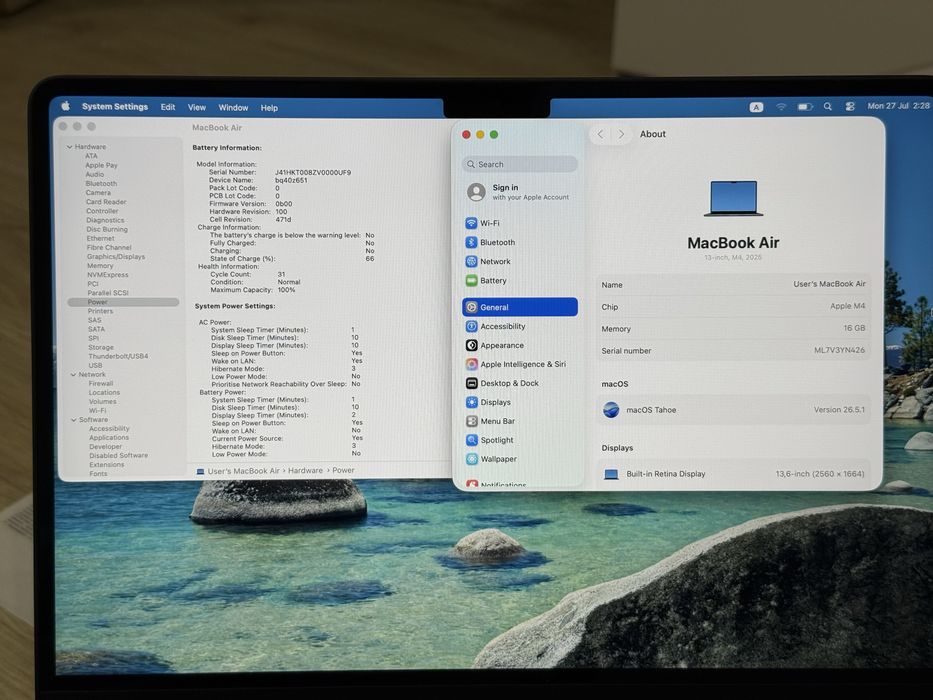This screenshot has height=700, width=933.
Task: Open the System Settings menu
Action: pyautogui.click(x=115, y=107)
